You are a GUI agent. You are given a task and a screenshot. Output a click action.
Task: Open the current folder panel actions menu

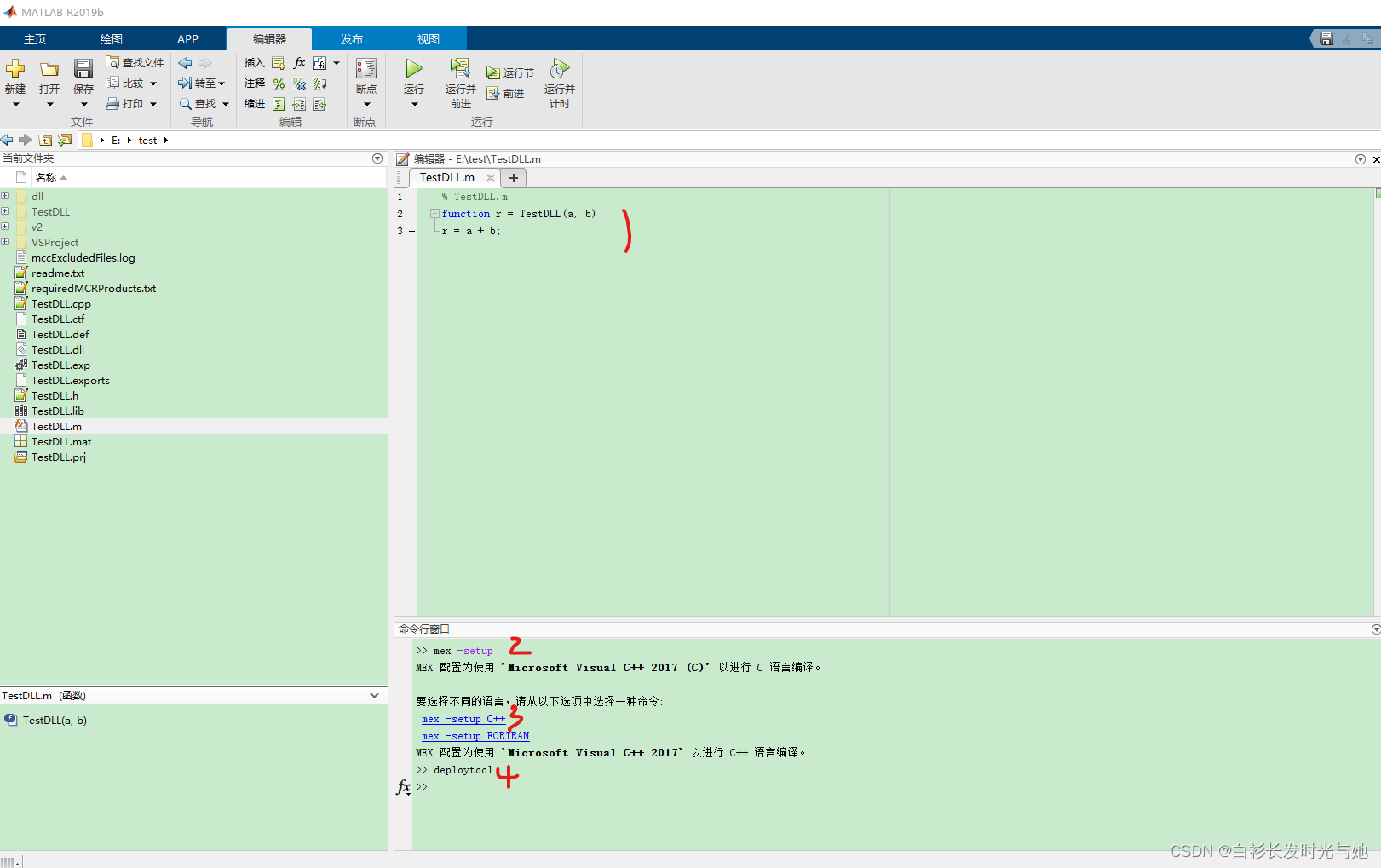[377, 158]
